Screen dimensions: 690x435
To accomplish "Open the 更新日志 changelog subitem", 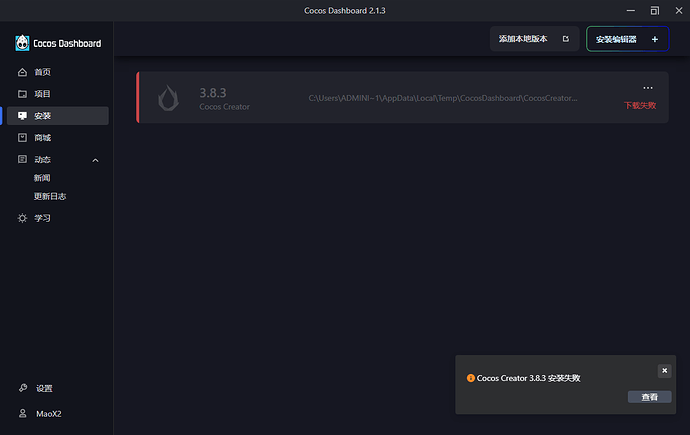I will coord(50,196).
